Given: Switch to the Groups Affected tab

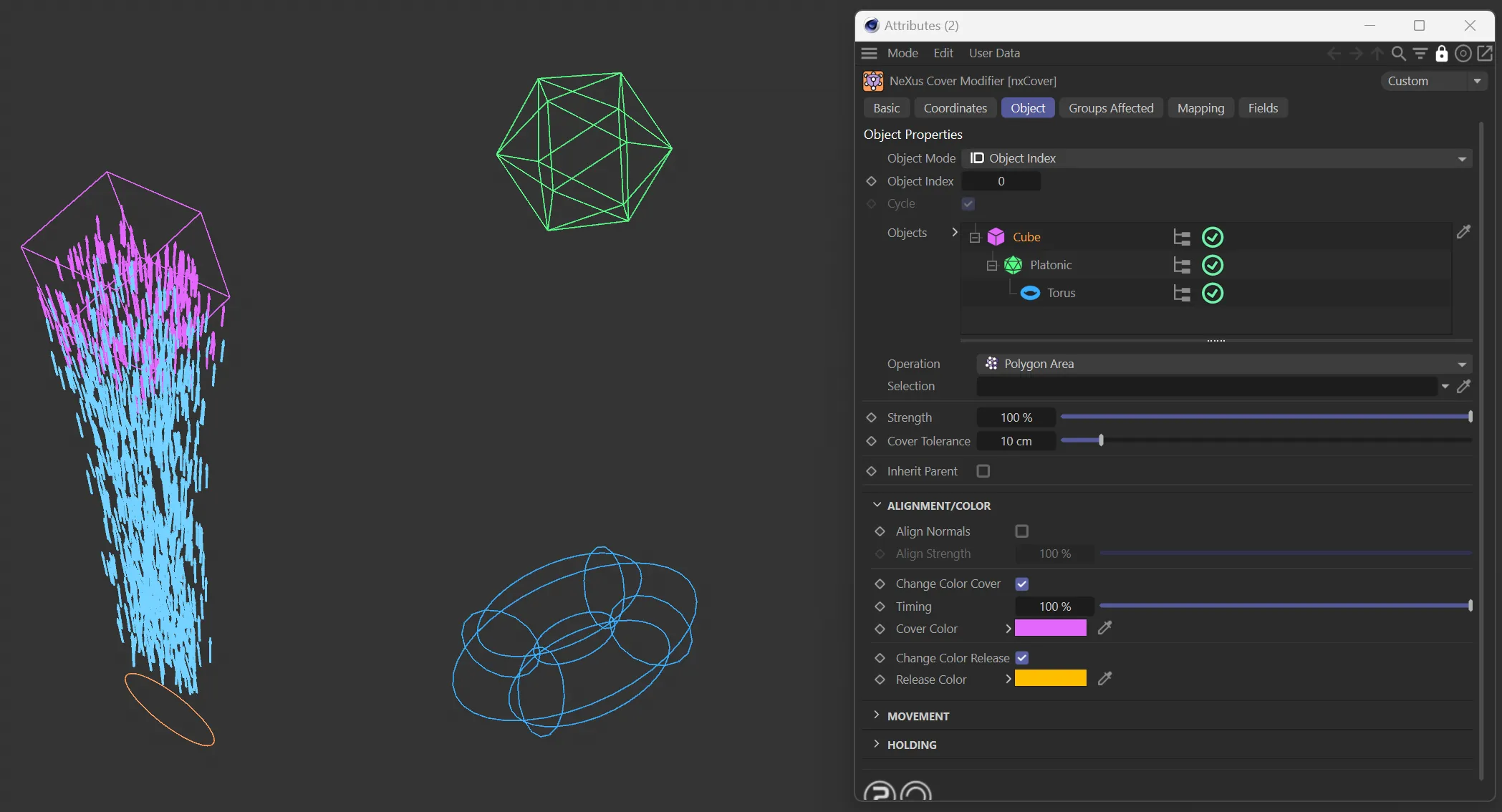Looking at the screenshot, I should pos(1111,108).
